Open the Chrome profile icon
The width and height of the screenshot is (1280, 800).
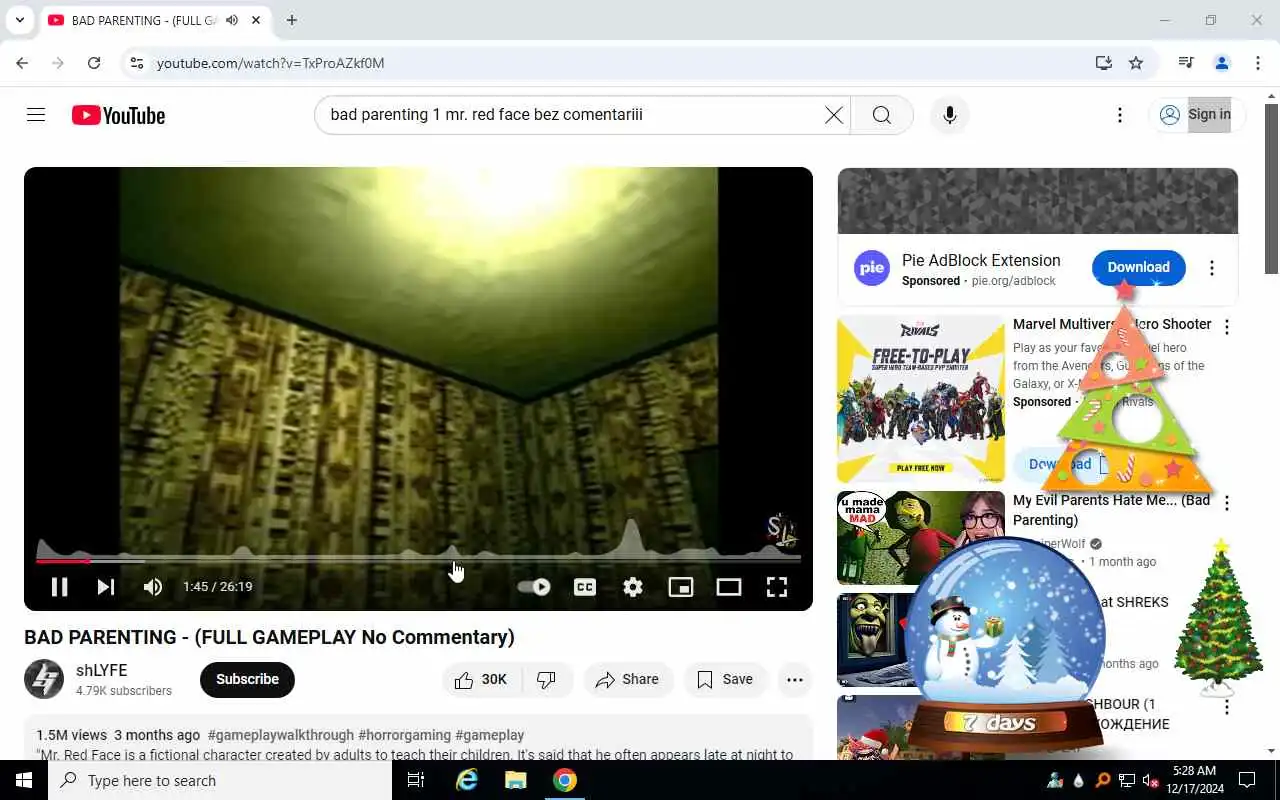pyautogui.click(x=1222, y=63)
